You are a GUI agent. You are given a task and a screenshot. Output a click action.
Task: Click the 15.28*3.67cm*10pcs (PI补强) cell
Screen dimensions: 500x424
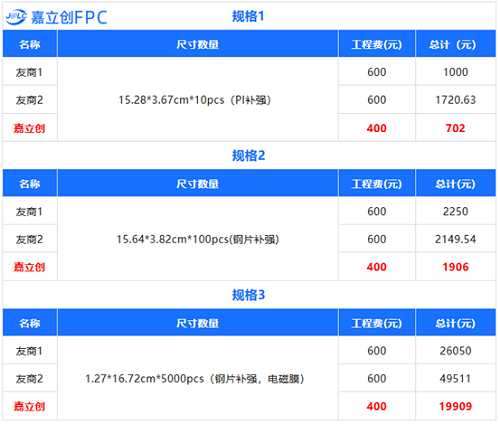coord(198,100)
